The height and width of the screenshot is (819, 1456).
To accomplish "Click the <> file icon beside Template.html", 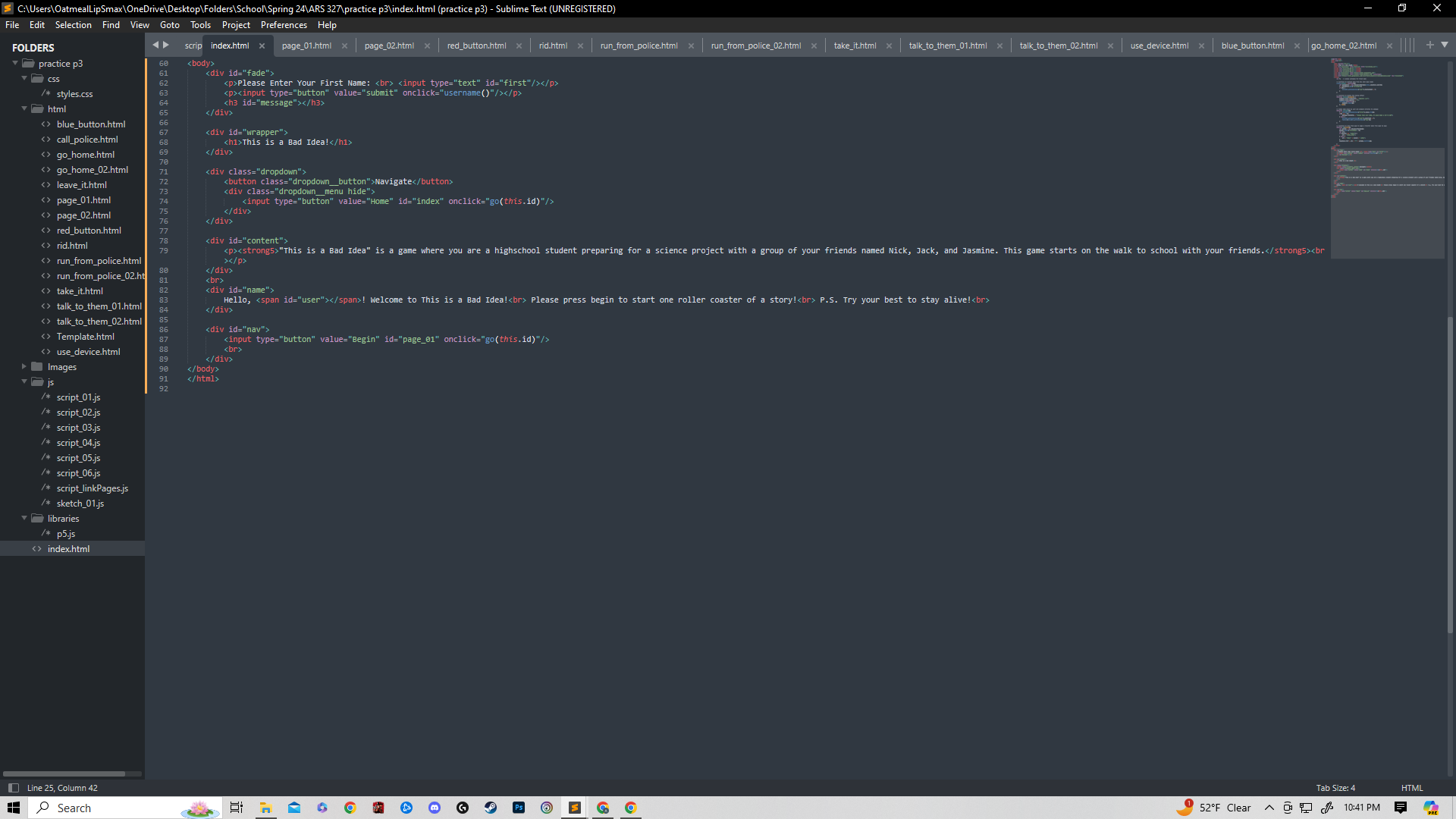I will tap(45, 336).
